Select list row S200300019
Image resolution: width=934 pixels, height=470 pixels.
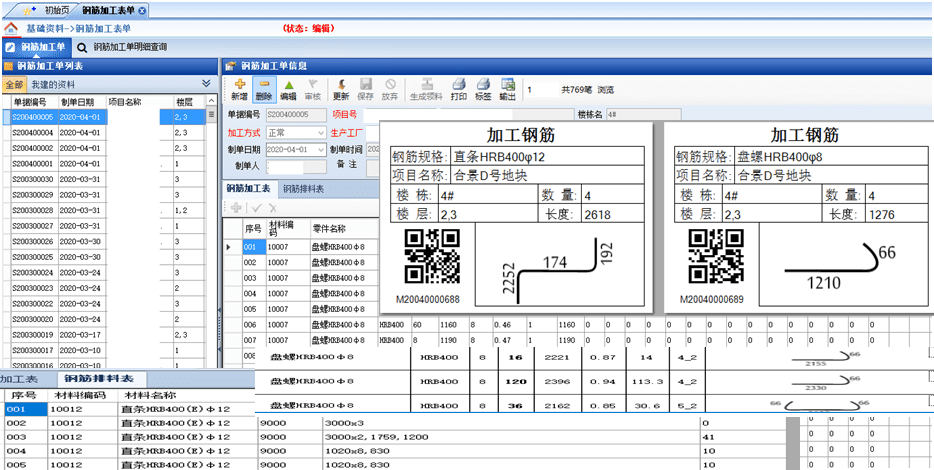pyautogui.click(x=108, y=335)
